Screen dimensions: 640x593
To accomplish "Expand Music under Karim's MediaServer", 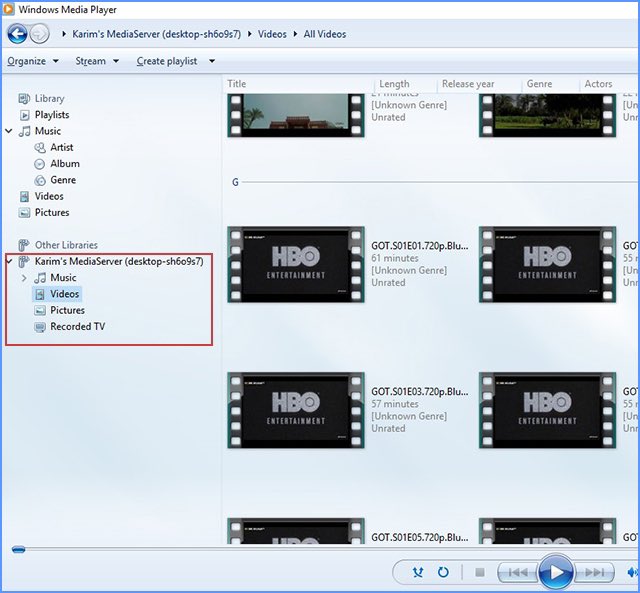I will pyautogui.click(x=24, y=278).
